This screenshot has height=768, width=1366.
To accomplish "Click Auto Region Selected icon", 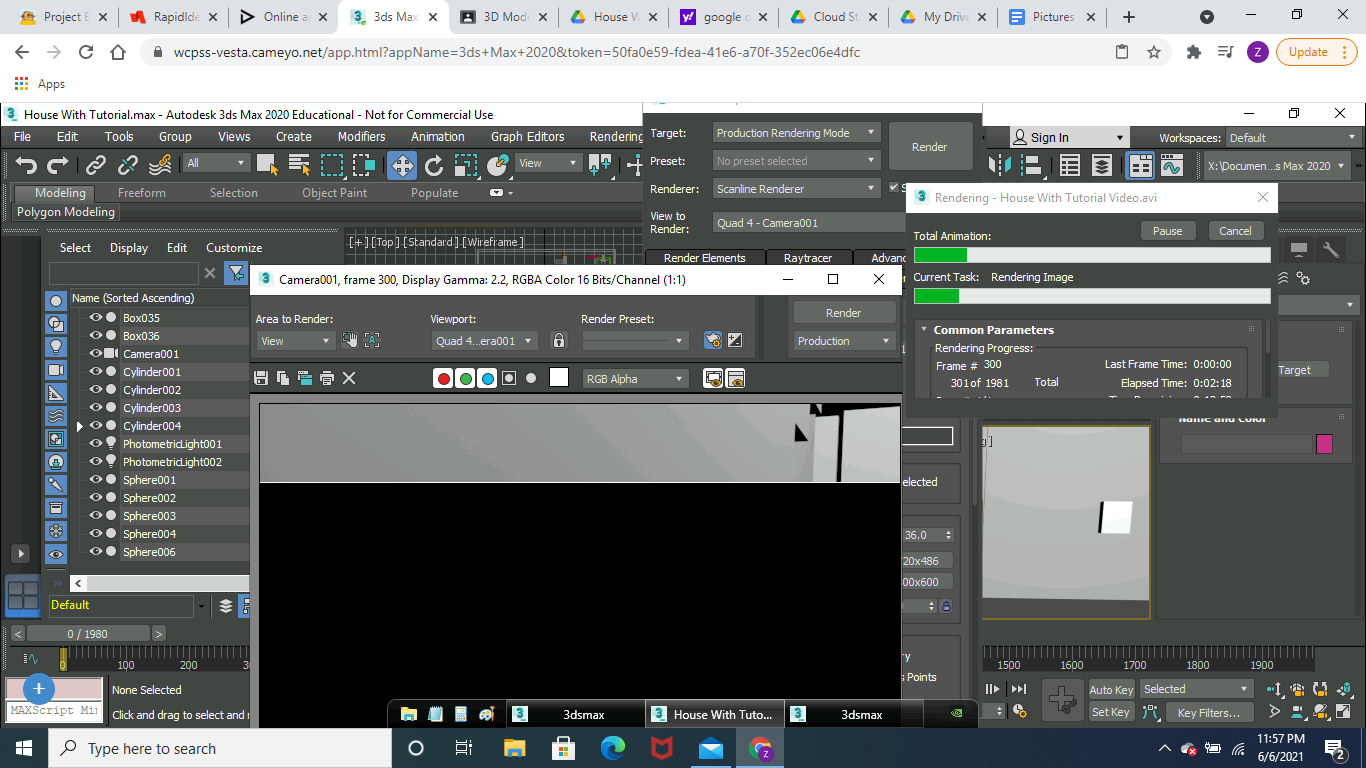I will click(x=372, y=341).
